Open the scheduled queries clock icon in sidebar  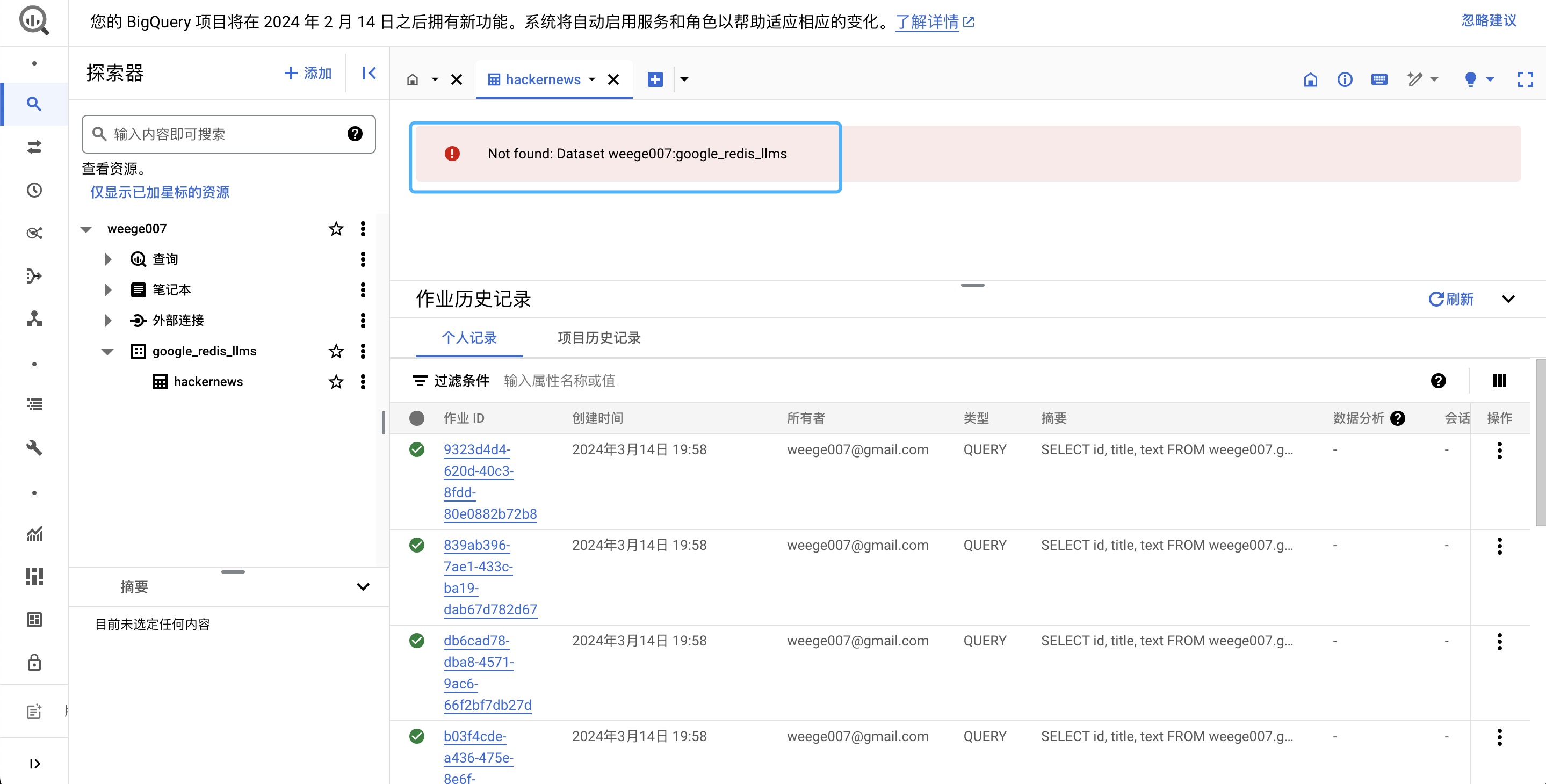tap(34, 190)
